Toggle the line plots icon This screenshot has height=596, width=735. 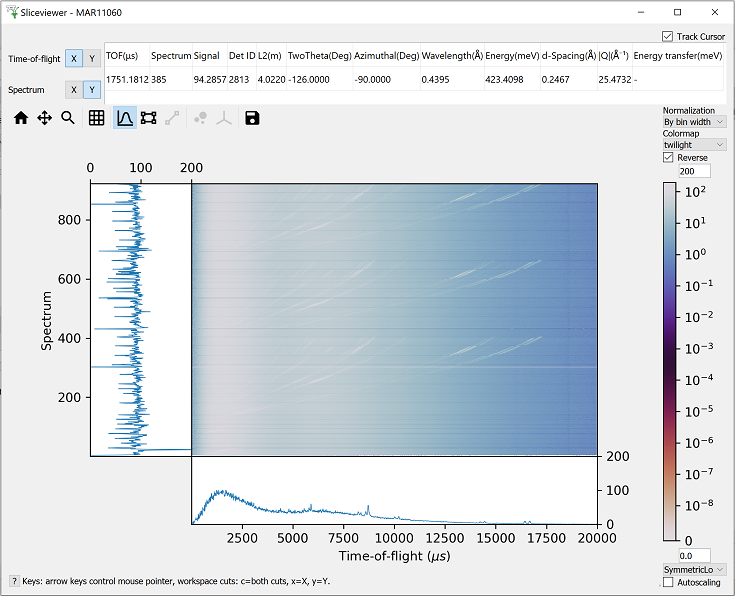coord(125,118)
